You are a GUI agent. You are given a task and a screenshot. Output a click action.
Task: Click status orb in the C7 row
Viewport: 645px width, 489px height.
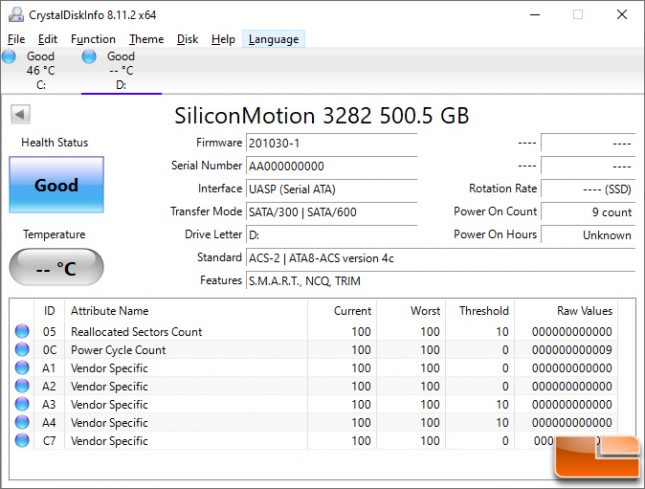tap(22, 440)
